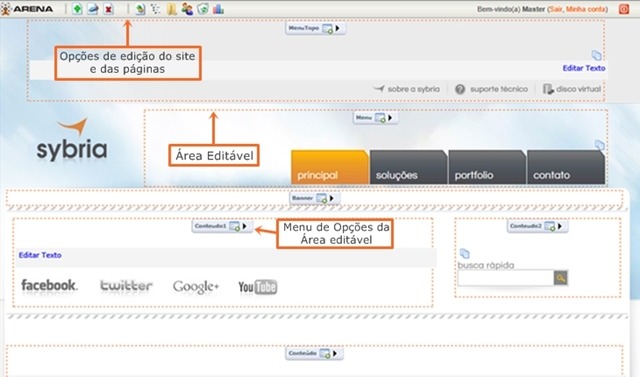This screenshot has height=377, width=640.
Task: Expand the Conteúdo options arrow
Action: pyautogui.click(x=335, y=354)
